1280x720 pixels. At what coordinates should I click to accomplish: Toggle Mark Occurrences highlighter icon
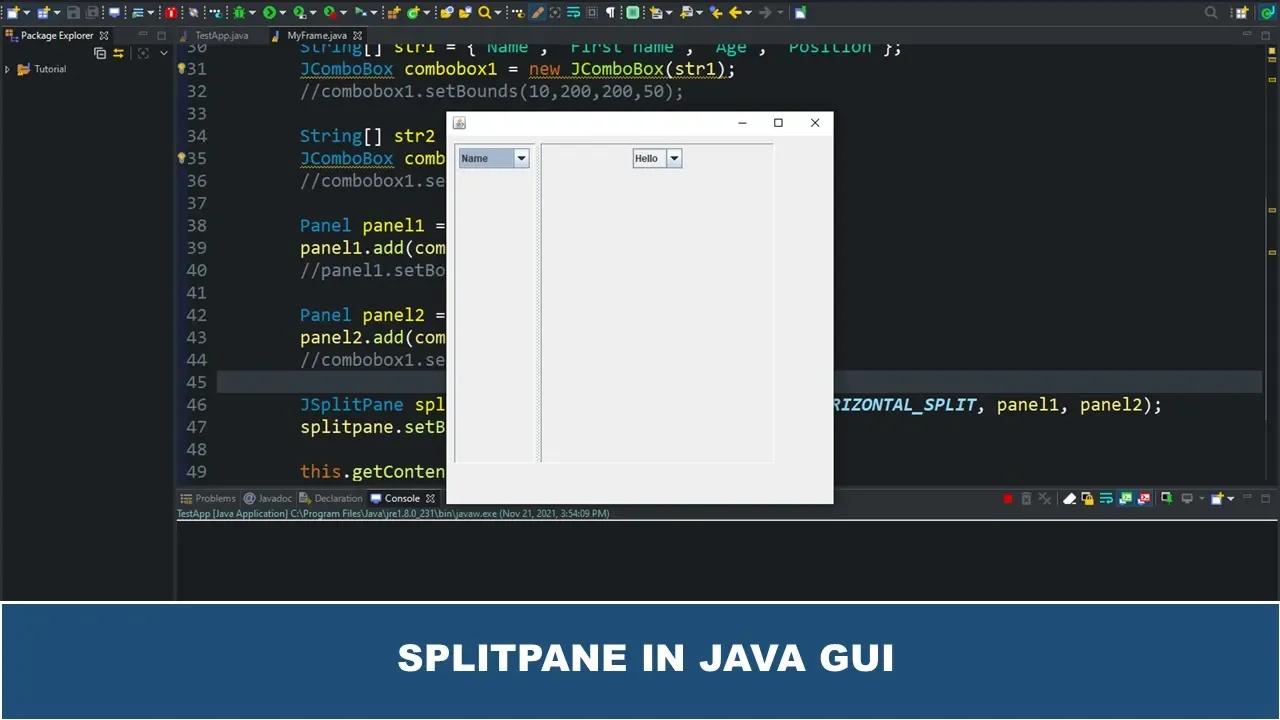[538, 13]
